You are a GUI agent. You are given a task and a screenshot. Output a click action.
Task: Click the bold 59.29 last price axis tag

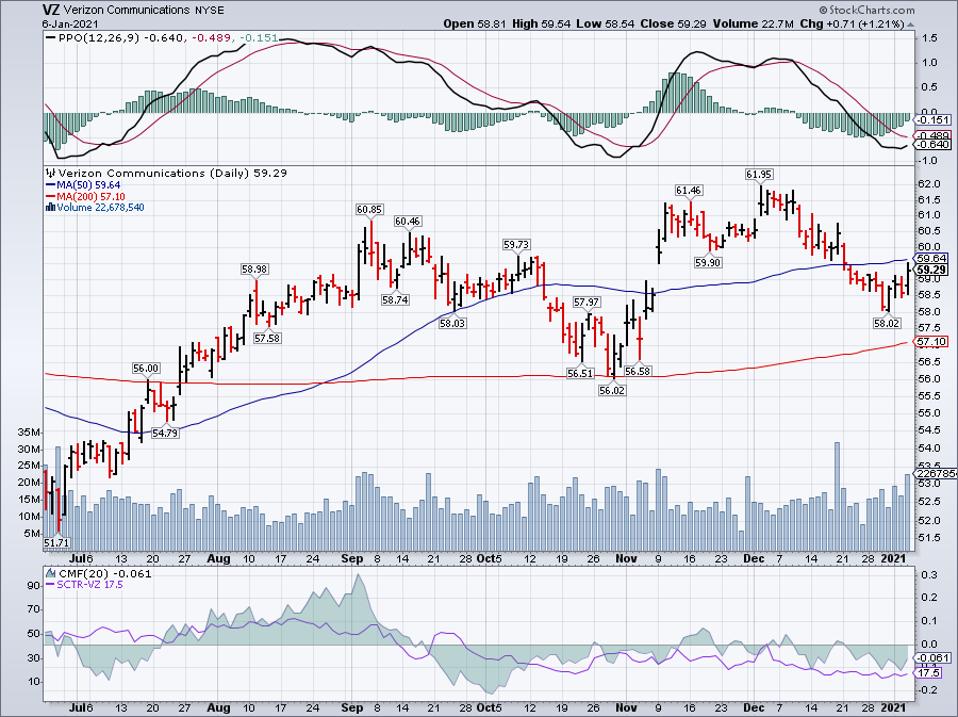point(932,270)
